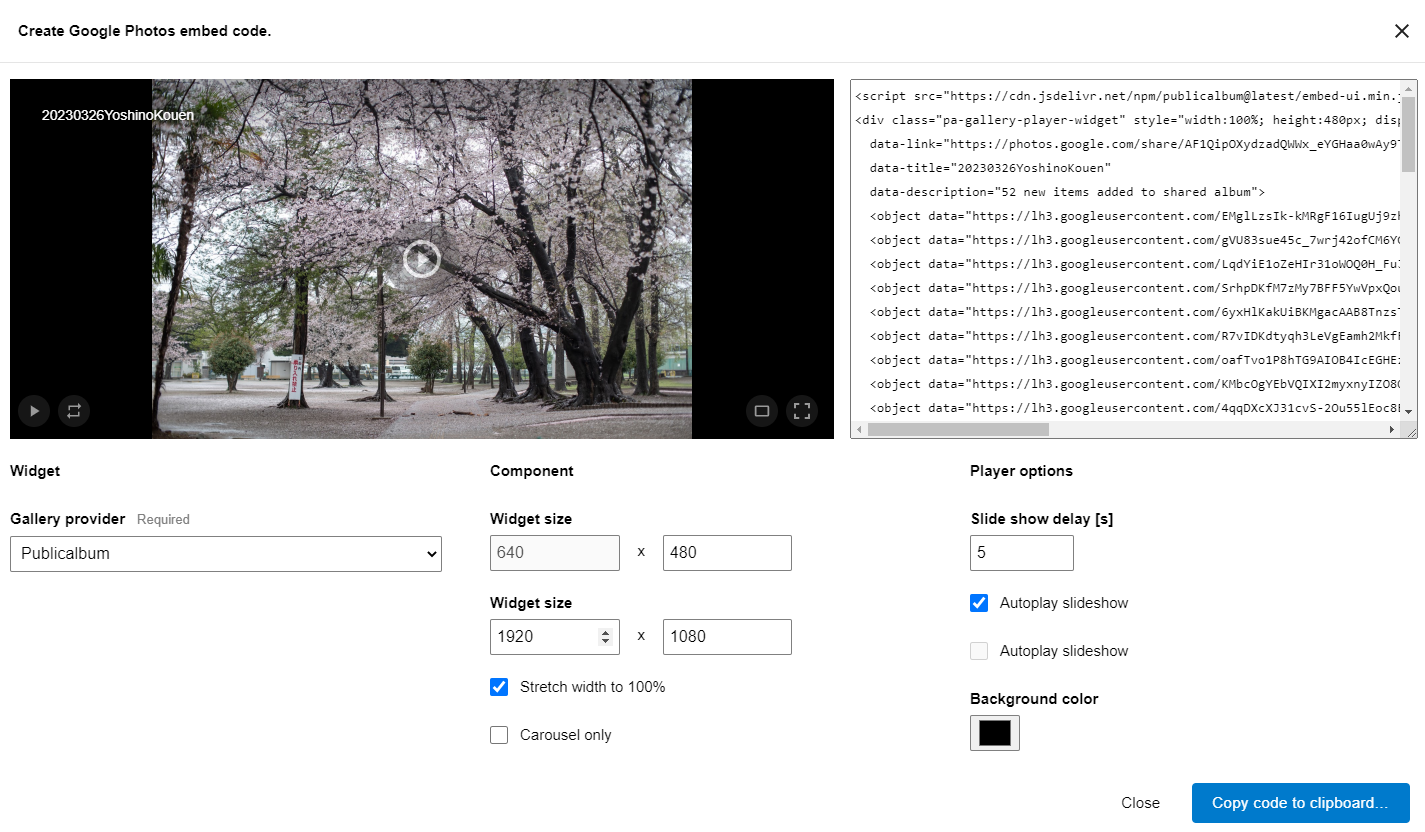The height and width of the screenshot is (832, 1425).
Task: Click the cherry blossom photo preview
Action: coord(422,258)
